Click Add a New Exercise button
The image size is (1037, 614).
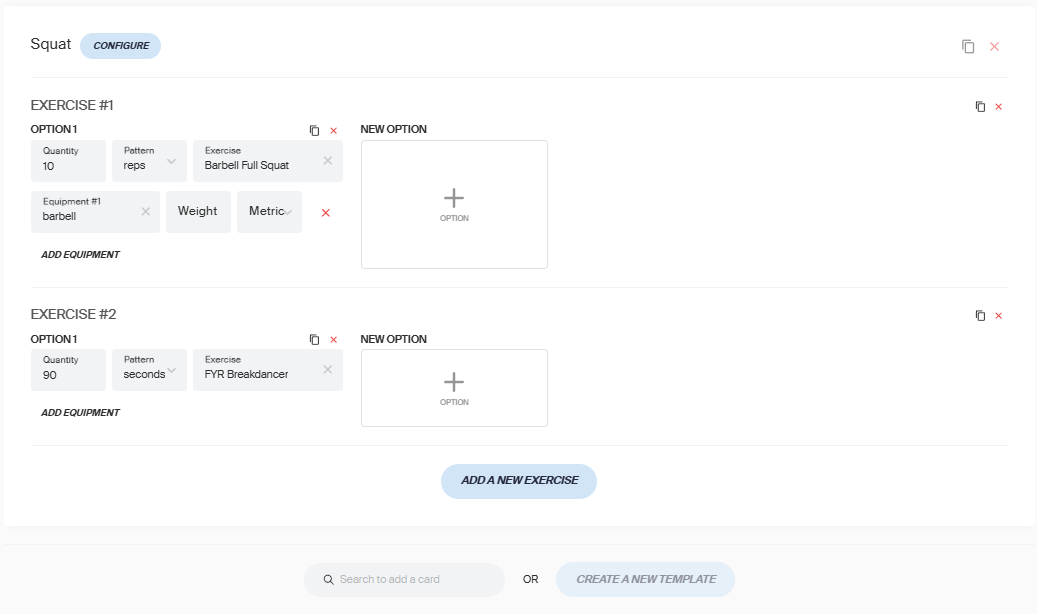pos(518,481)
